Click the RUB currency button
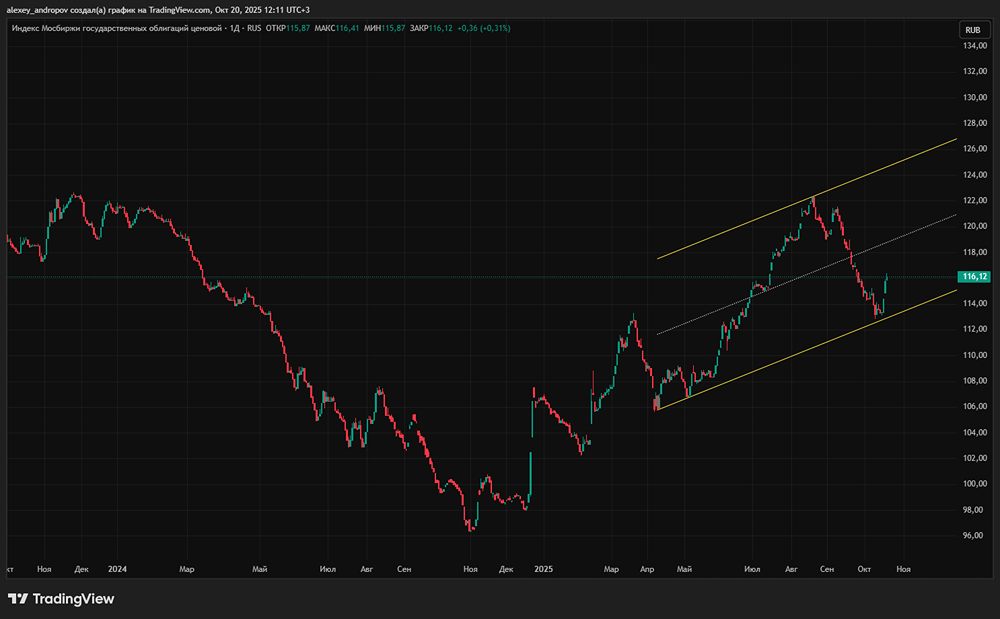The image size is (1000, 619). (973, 30)
